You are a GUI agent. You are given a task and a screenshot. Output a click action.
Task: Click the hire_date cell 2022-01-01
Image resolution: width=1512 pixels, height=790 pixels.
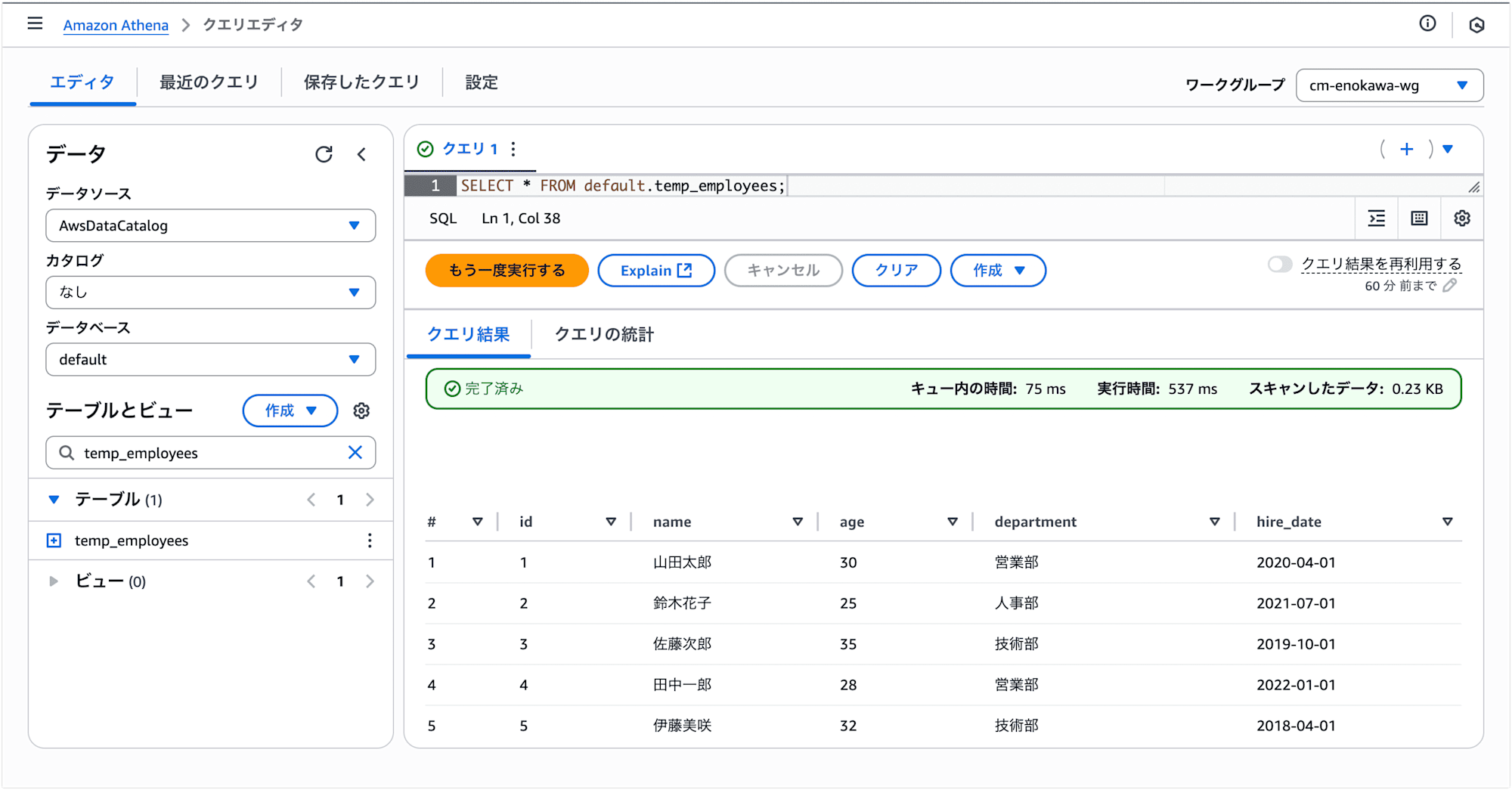pos(1296,685)
